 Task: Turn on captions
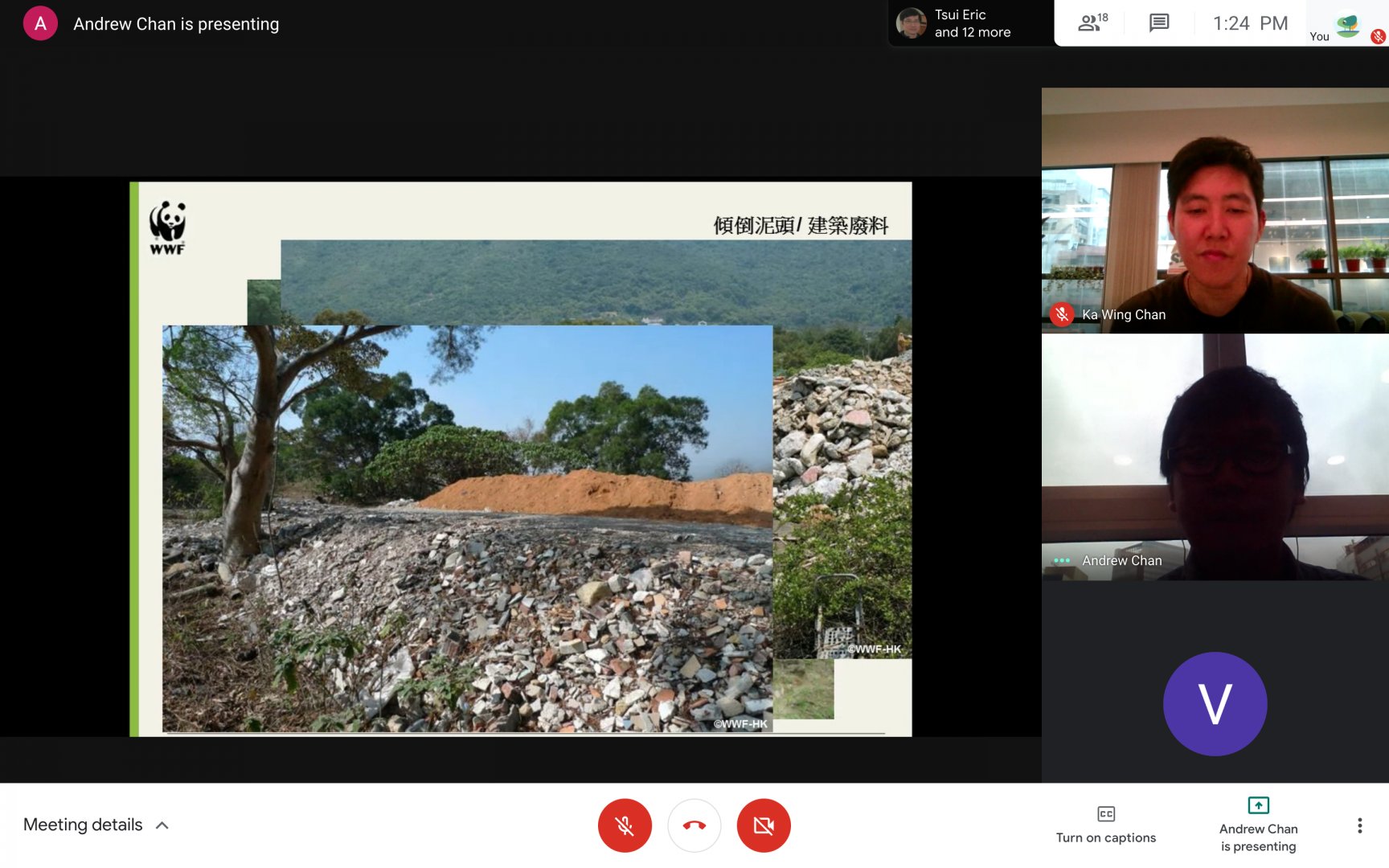pos(1105,825)
